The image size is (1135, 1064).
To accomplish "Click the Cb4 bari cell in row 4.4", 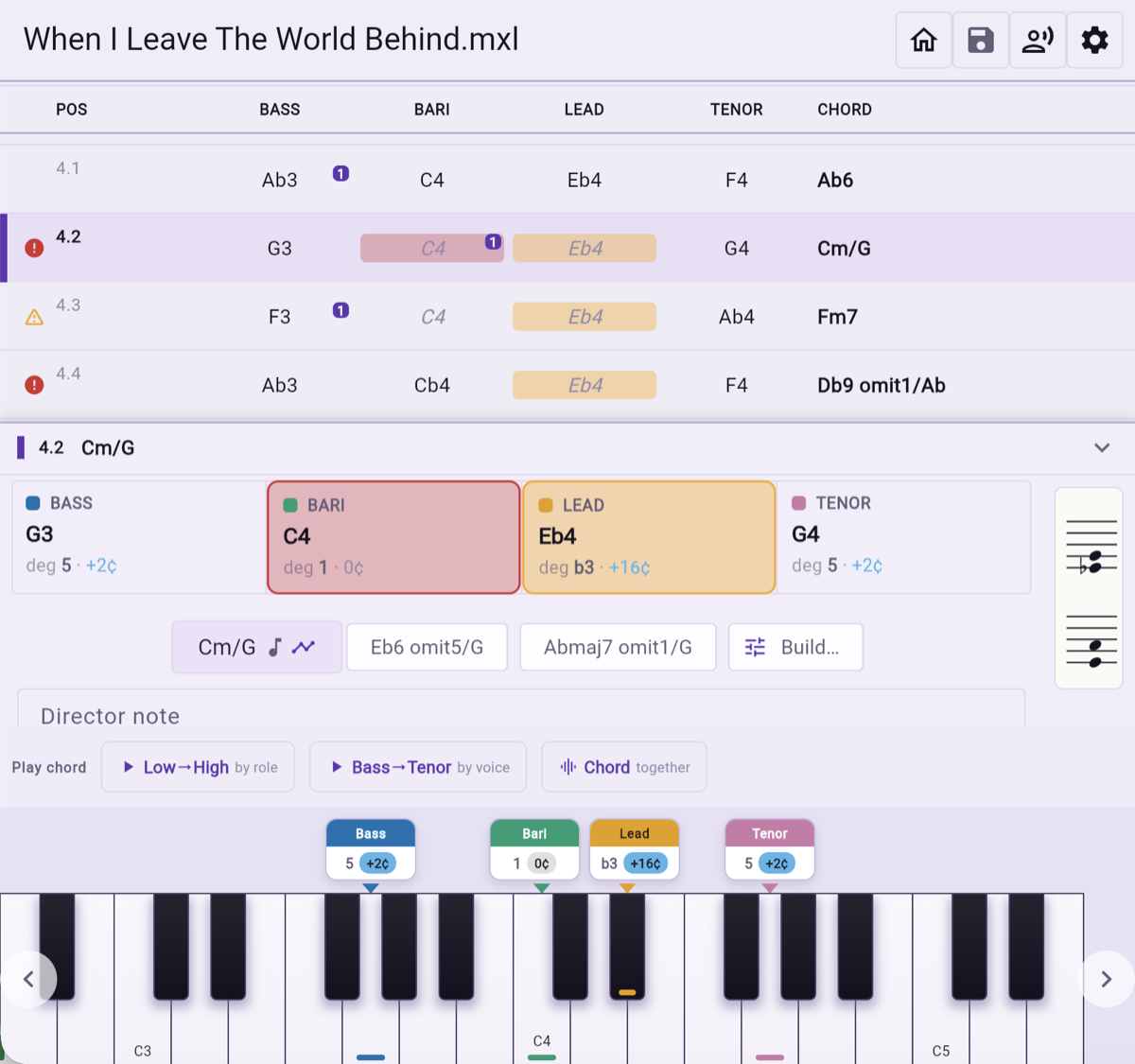I will click(x=432, y=385).
